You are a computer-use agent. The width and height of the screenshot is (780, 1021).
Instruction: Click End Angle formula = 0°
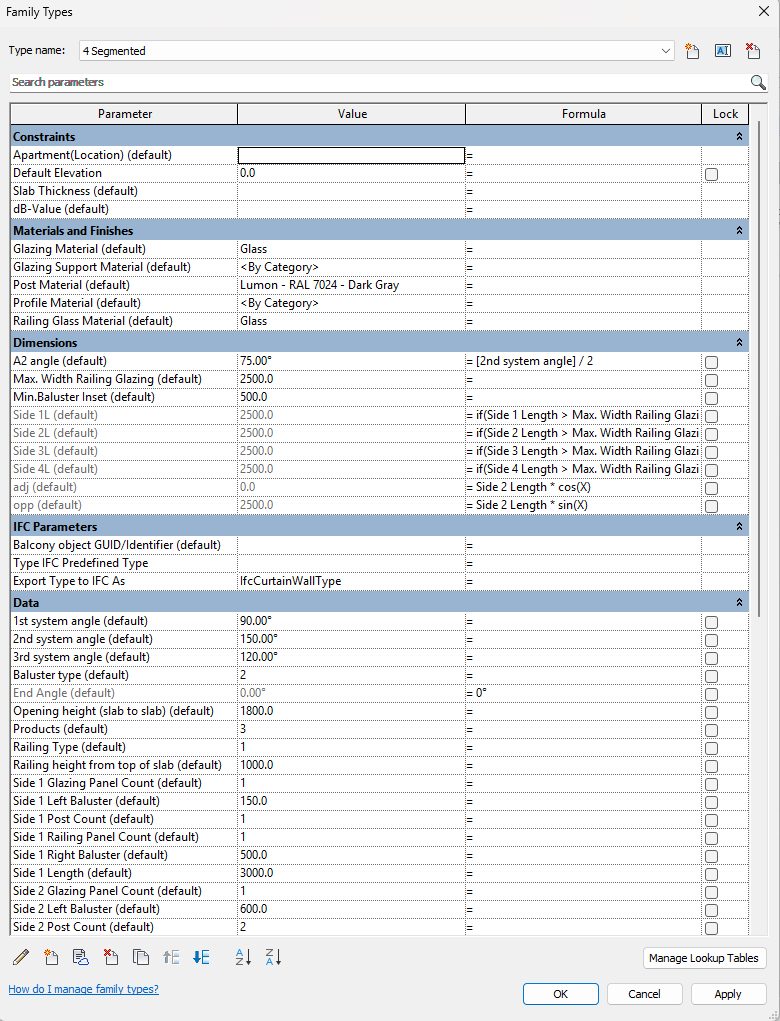click(x=583, y=693)
